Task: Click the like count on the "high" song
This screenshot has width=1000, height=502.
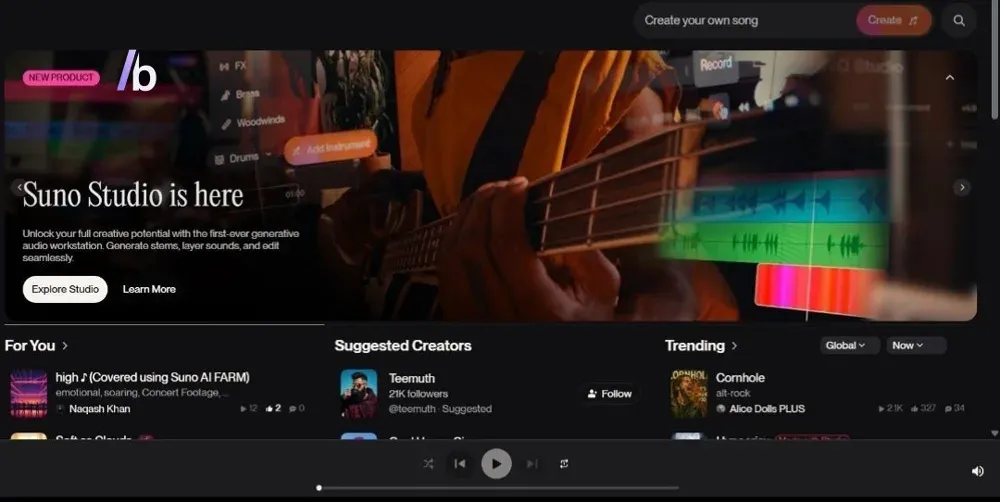Action: 274,408
